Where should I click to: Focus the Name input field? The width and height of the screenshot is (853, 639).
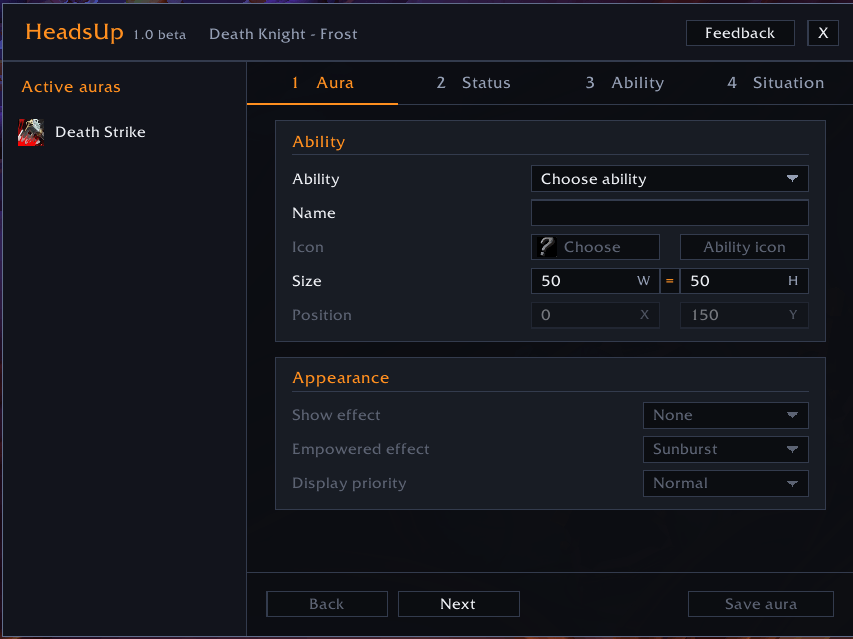[670, 213]
